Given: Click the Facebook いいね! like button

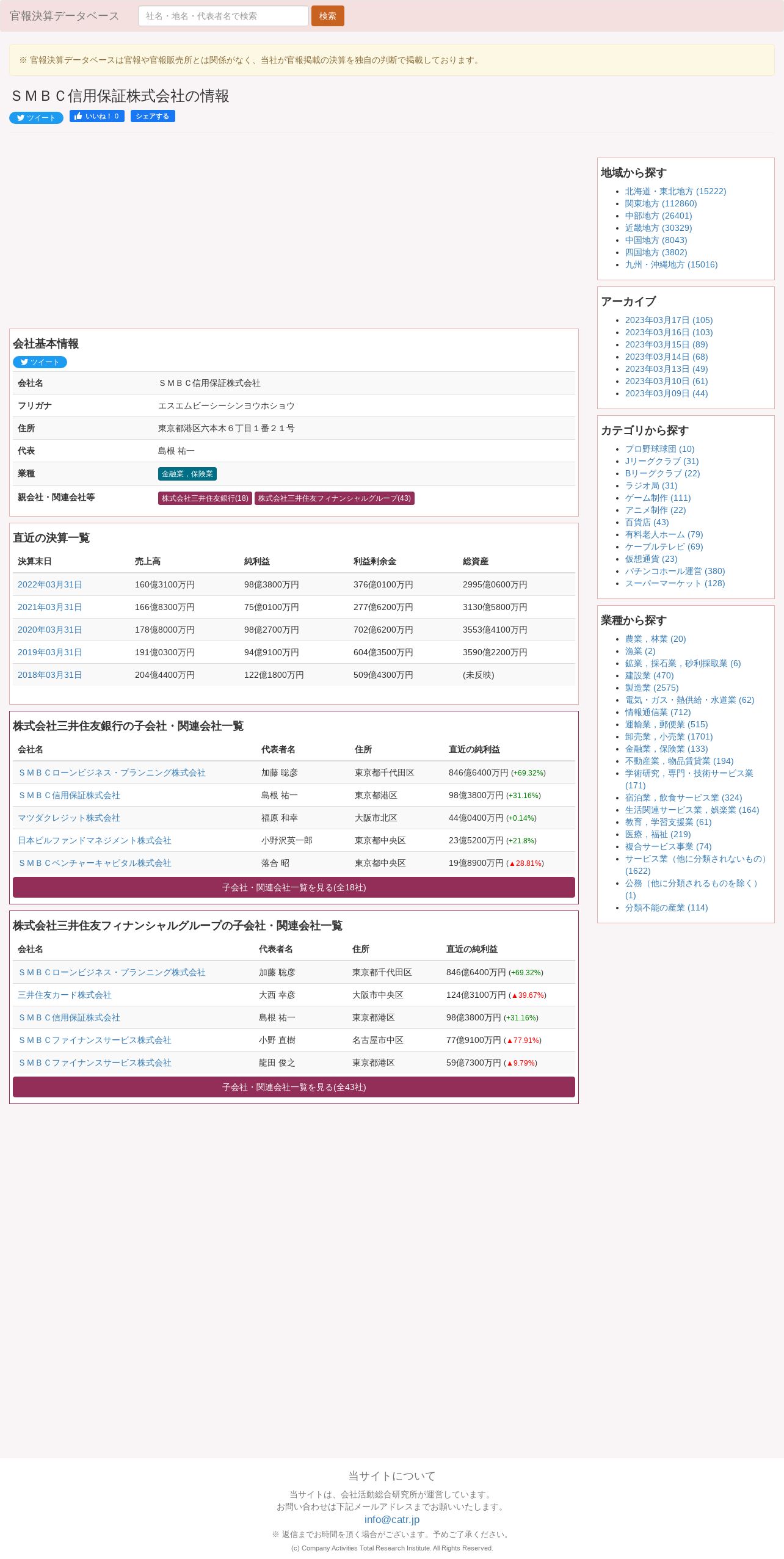Looking at the screenshot, I should click(97, 116).
